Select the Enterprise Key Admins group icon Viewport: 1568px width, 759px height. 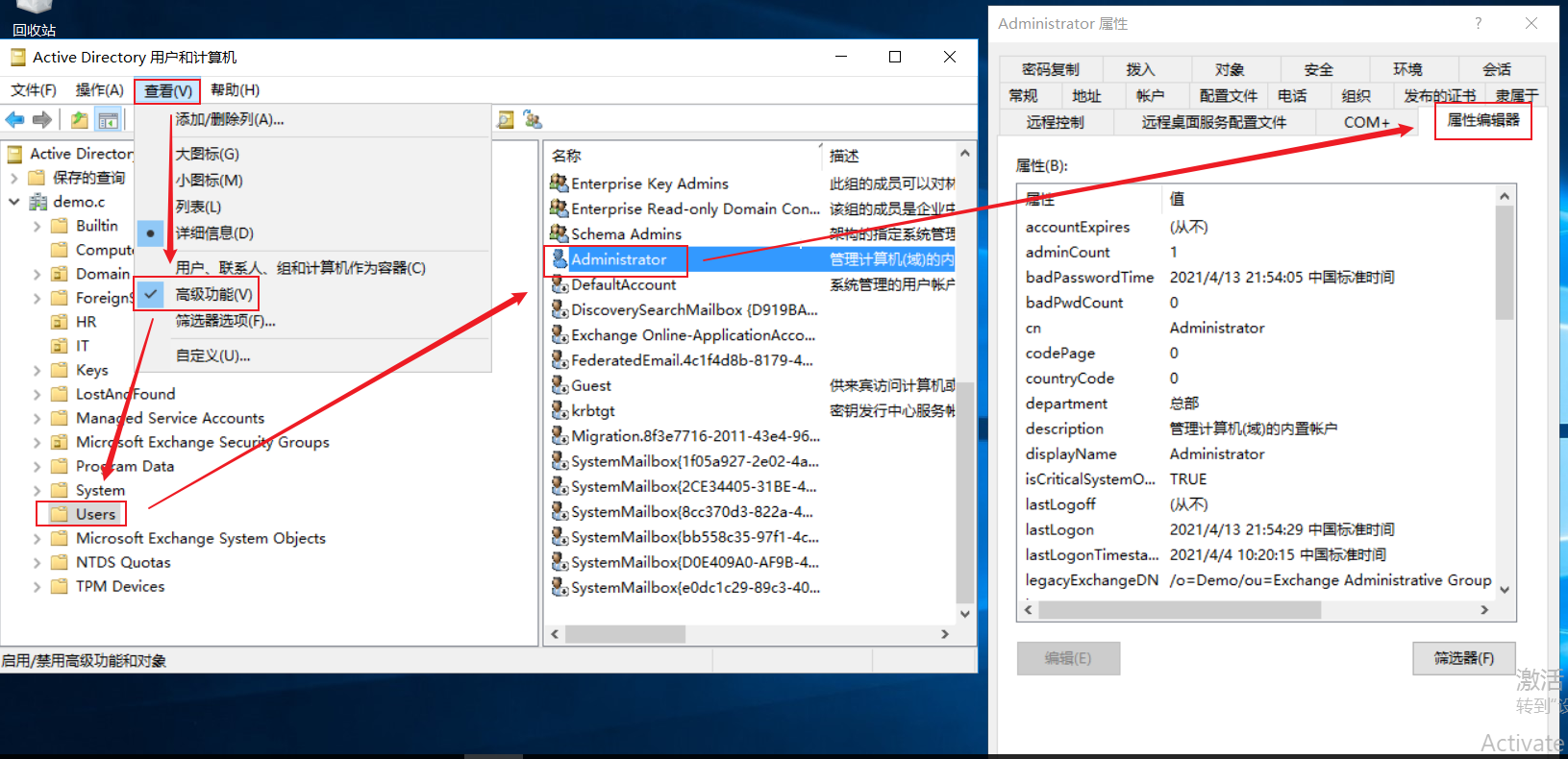point(559,183)
